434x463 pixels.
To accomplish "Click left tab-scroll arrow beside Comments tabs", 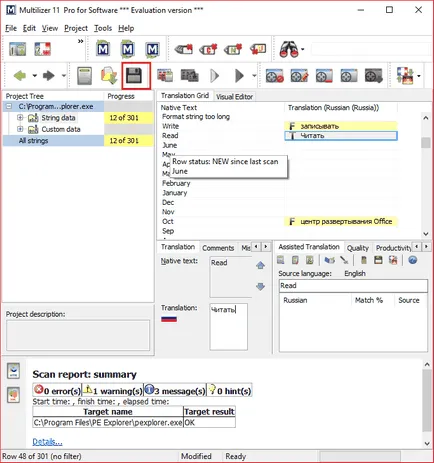I will click(x=256, y=247).
